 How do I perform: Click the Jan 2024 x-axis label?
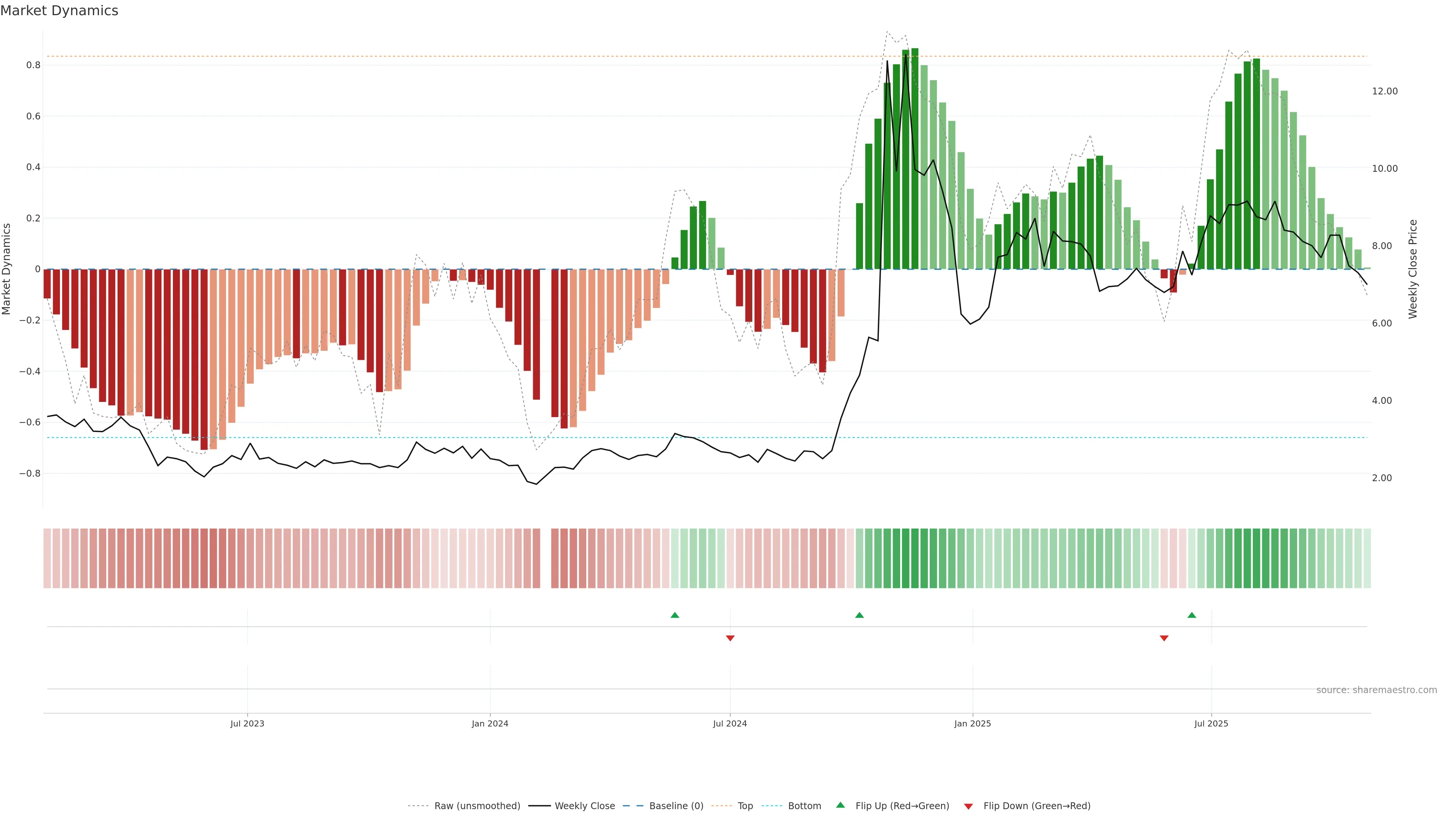click(490, 723)
